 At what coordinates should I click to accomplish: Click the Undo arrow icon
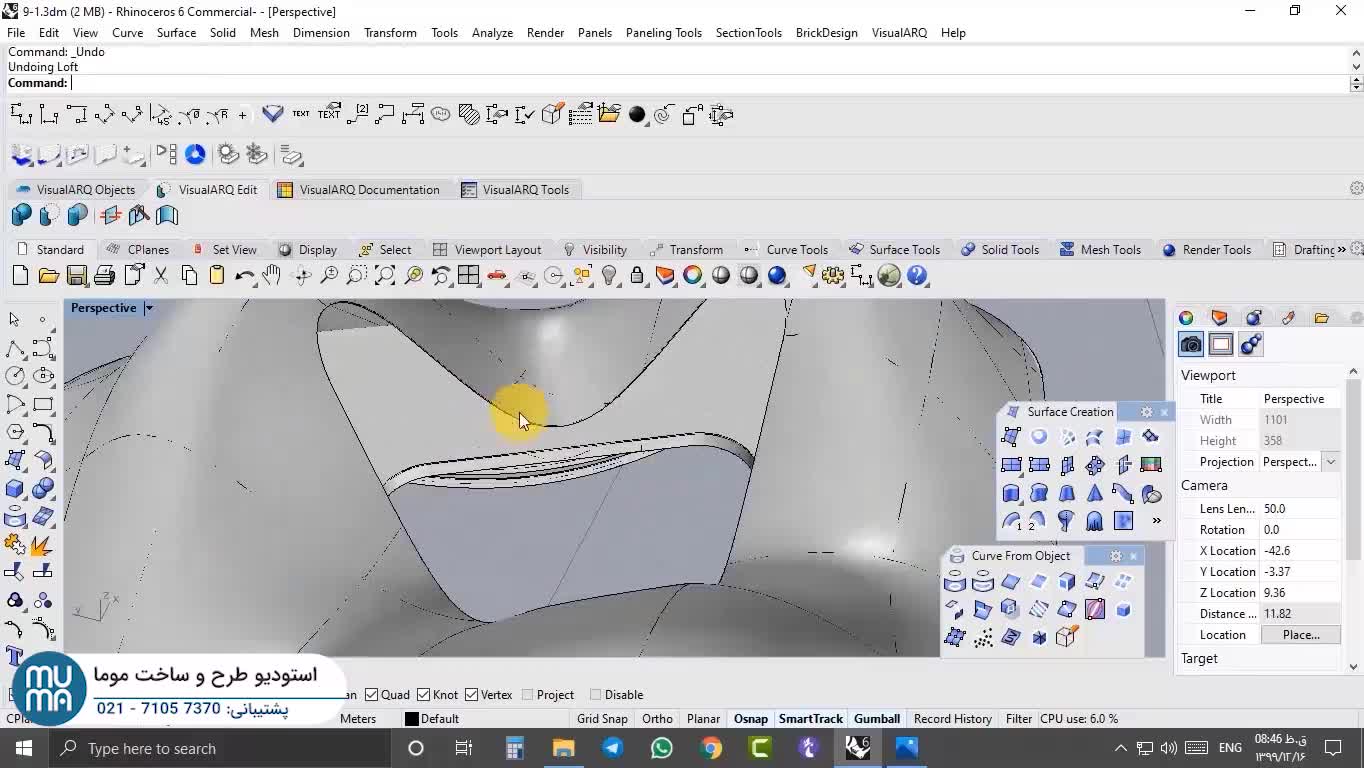point(244,276)
